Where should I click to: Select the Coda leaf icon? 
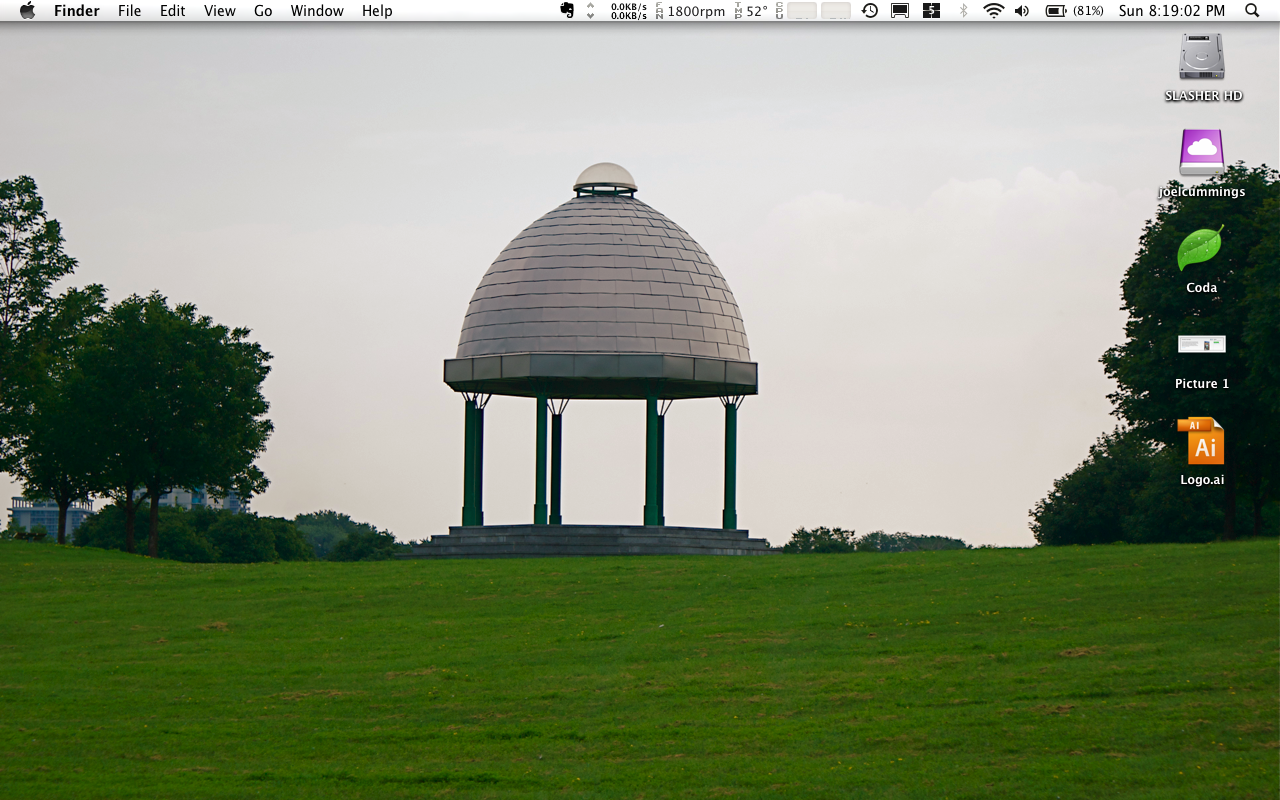(1200, 248)
